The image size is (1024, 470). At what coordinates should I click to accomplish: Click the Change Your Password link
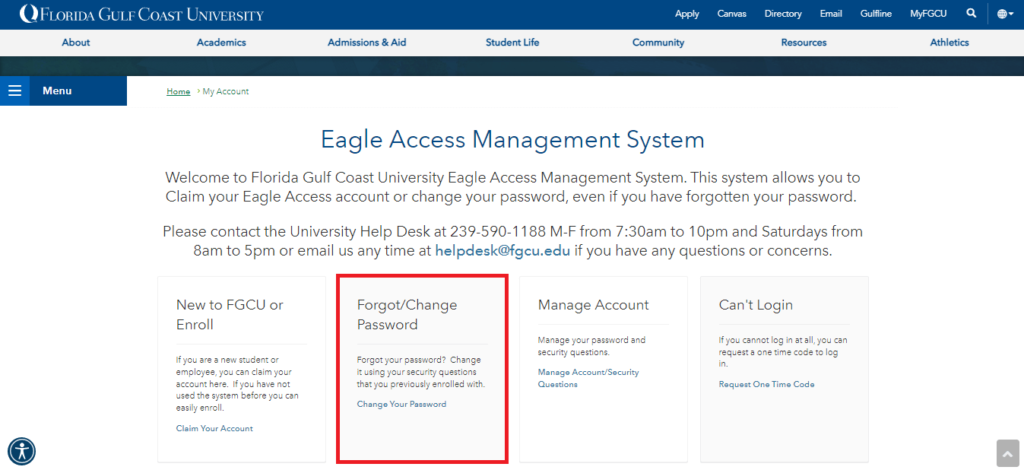[x=402, y=404]
